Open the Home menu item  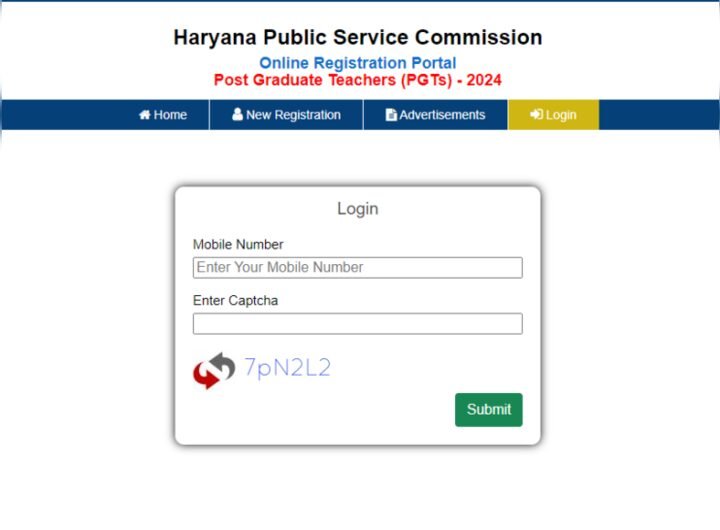163,114
